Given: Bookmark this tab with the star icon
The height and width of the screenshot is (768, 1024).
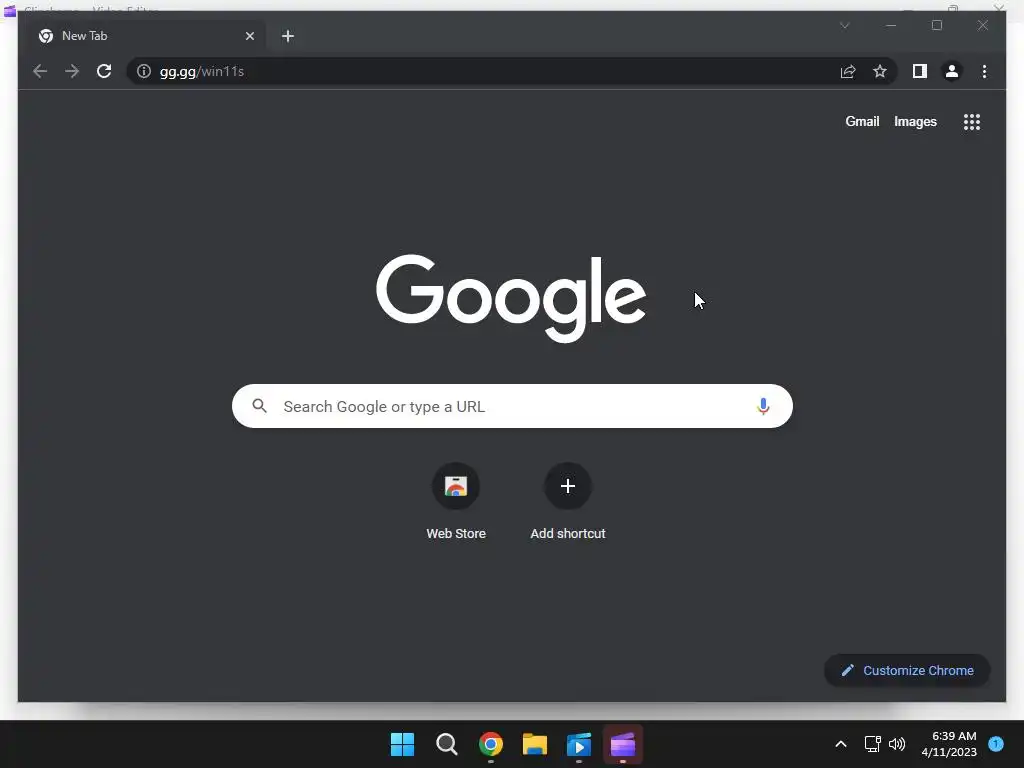Looking at the screenshot, I should click(x=880, y=71).
